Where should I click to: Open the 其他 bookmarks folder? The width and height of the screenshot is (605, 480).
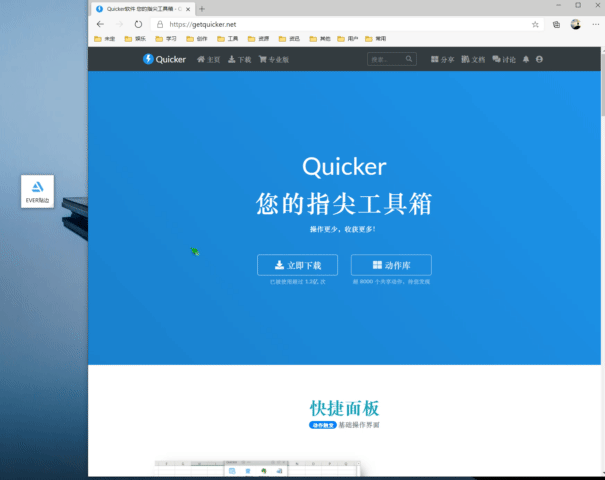click(320, 39)
